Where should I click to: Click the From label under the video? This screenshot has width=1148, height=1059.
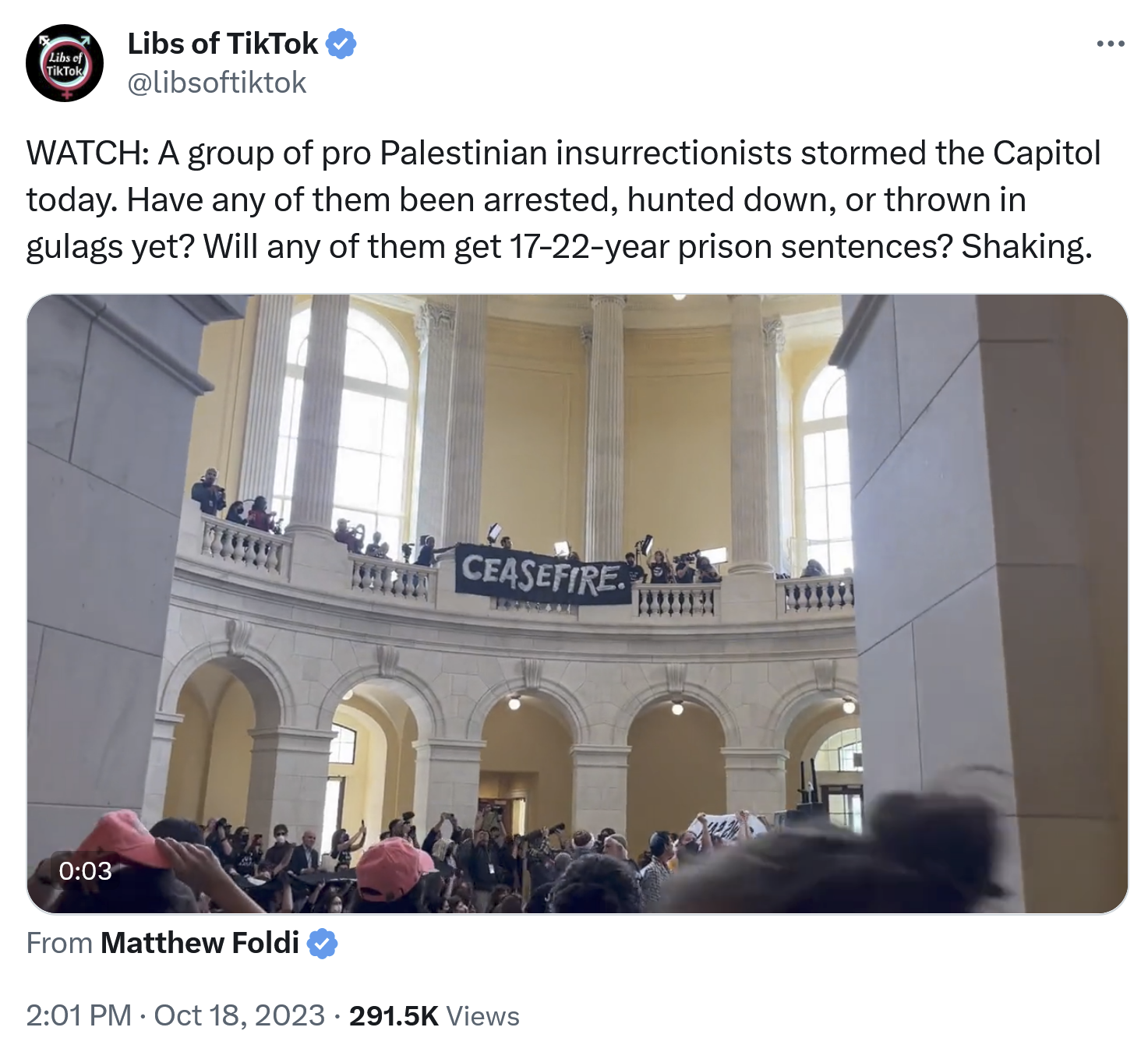point(59,943)
